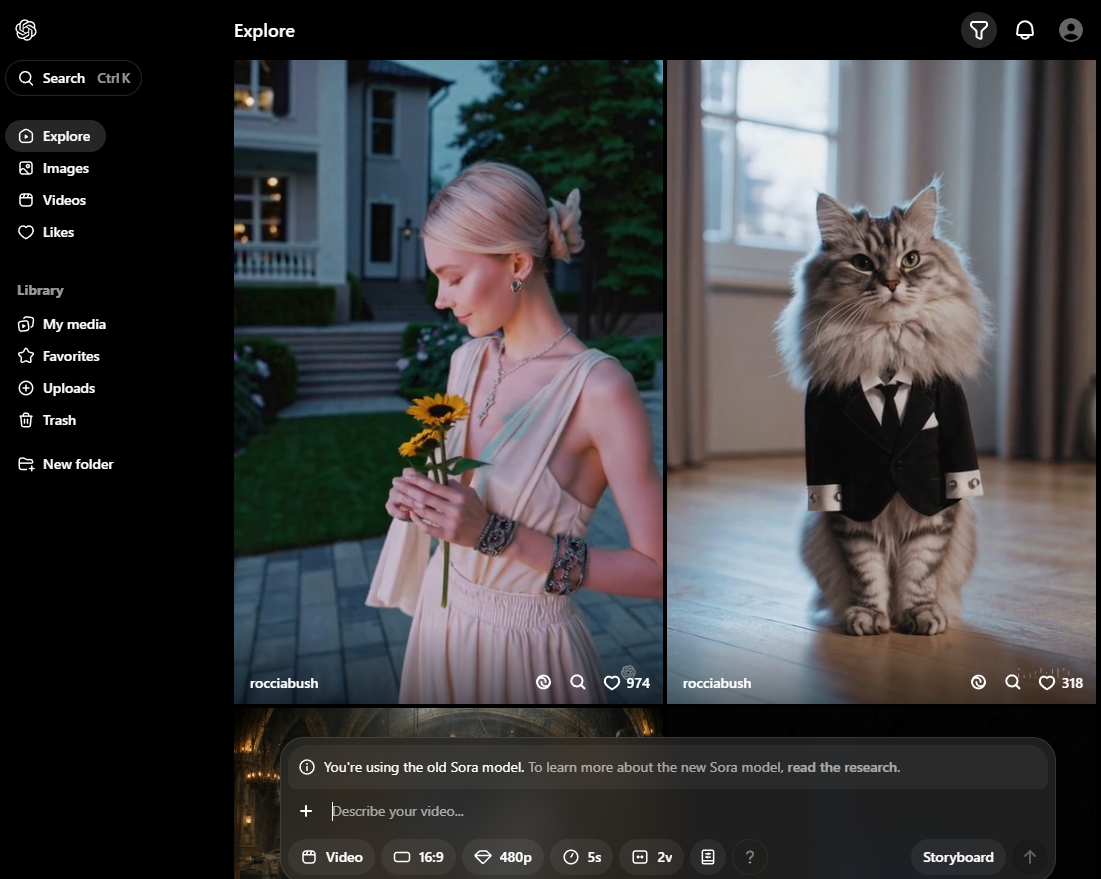
Task: Click the OpenAI logo at top left
Action: point(27,30)
